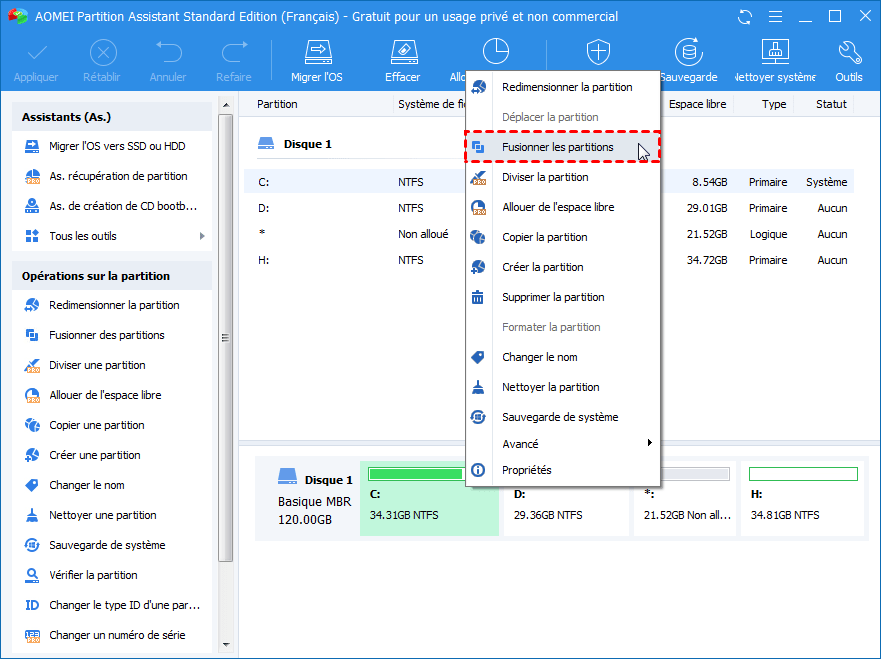Select Sauvegarde de système in context menu
This screenshot has height=659, width=881.
[x=562, y=417]
